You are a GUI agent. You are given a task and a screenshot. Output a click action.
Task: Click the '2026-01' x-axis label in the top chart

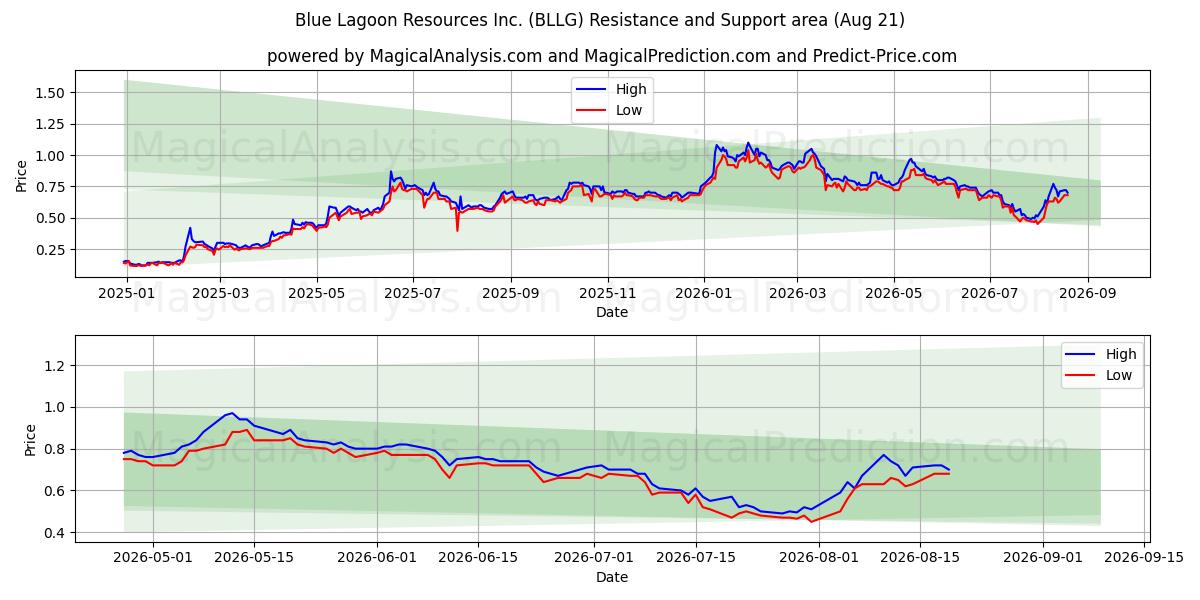click(704, 294)
